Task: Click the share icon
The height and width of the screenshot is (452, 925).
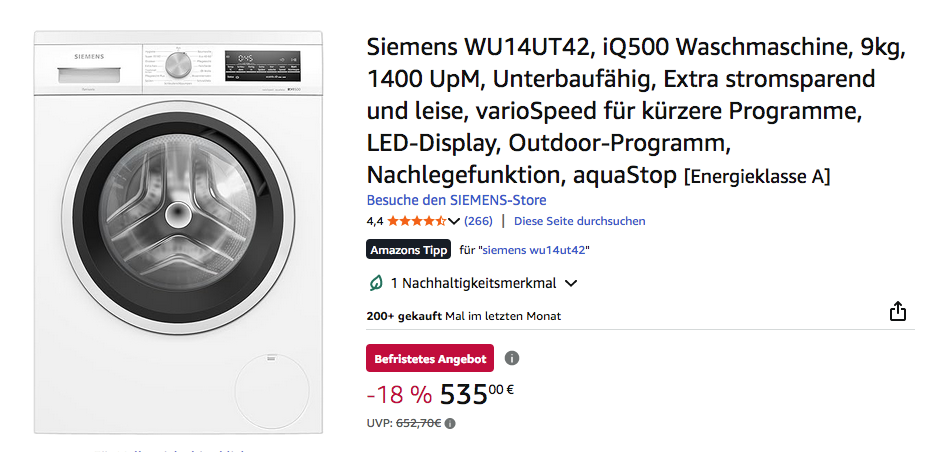Action: click(898, 312)
